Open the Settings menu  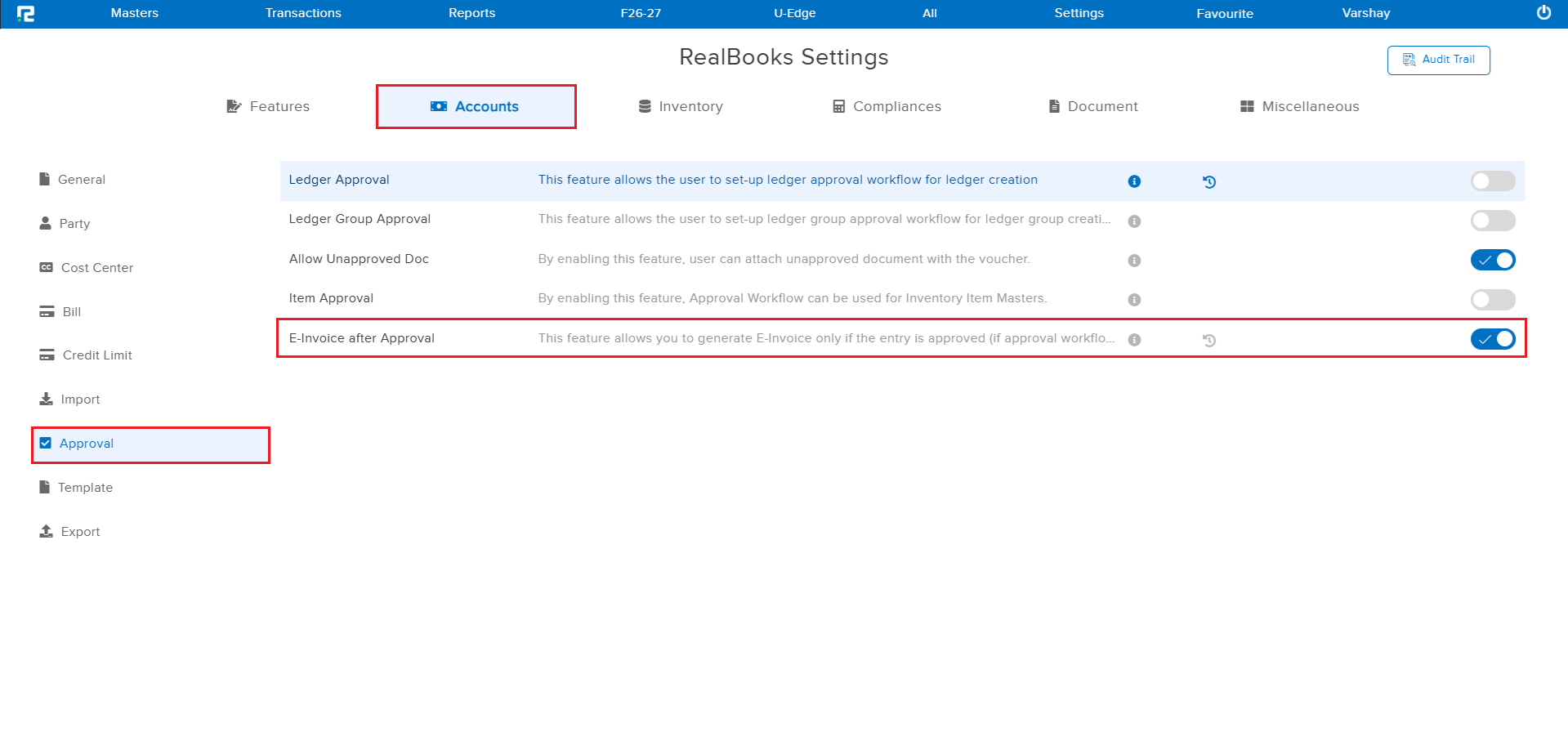(1079, 13)
